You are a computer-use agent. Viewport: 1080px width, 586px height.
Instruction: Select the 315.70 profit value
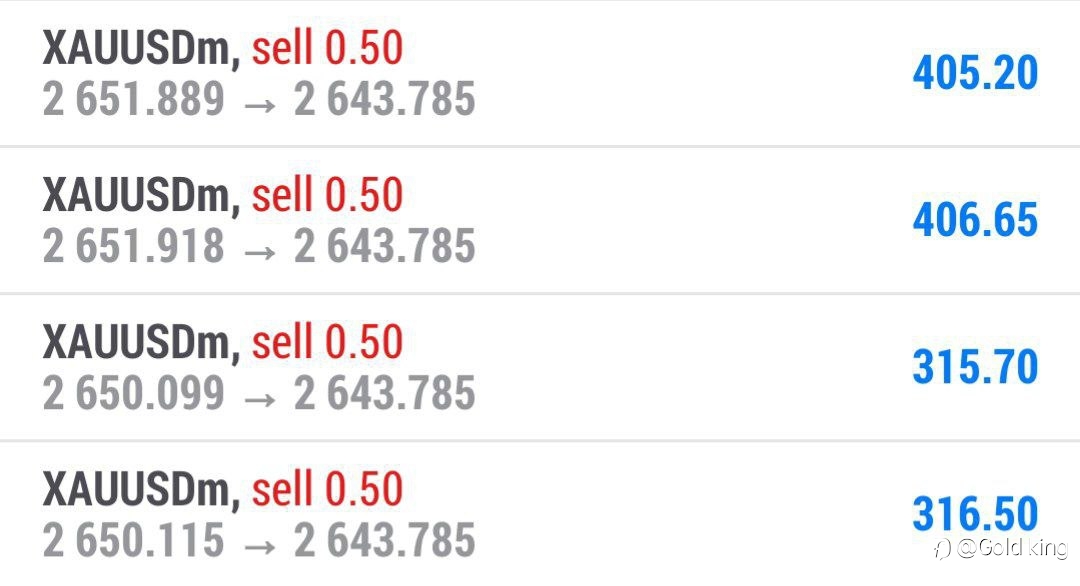tap(975, 366)
